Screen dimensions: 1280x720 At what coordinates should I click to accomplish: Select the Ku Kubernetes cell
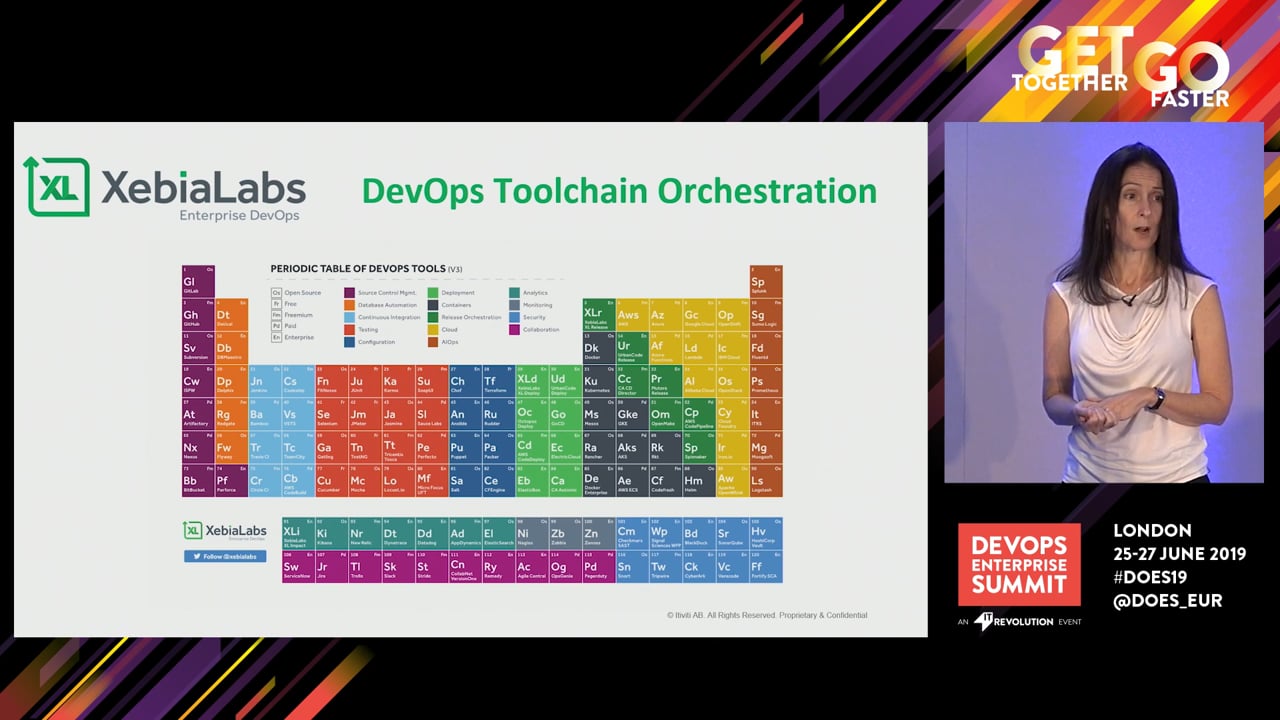(599, 381)
